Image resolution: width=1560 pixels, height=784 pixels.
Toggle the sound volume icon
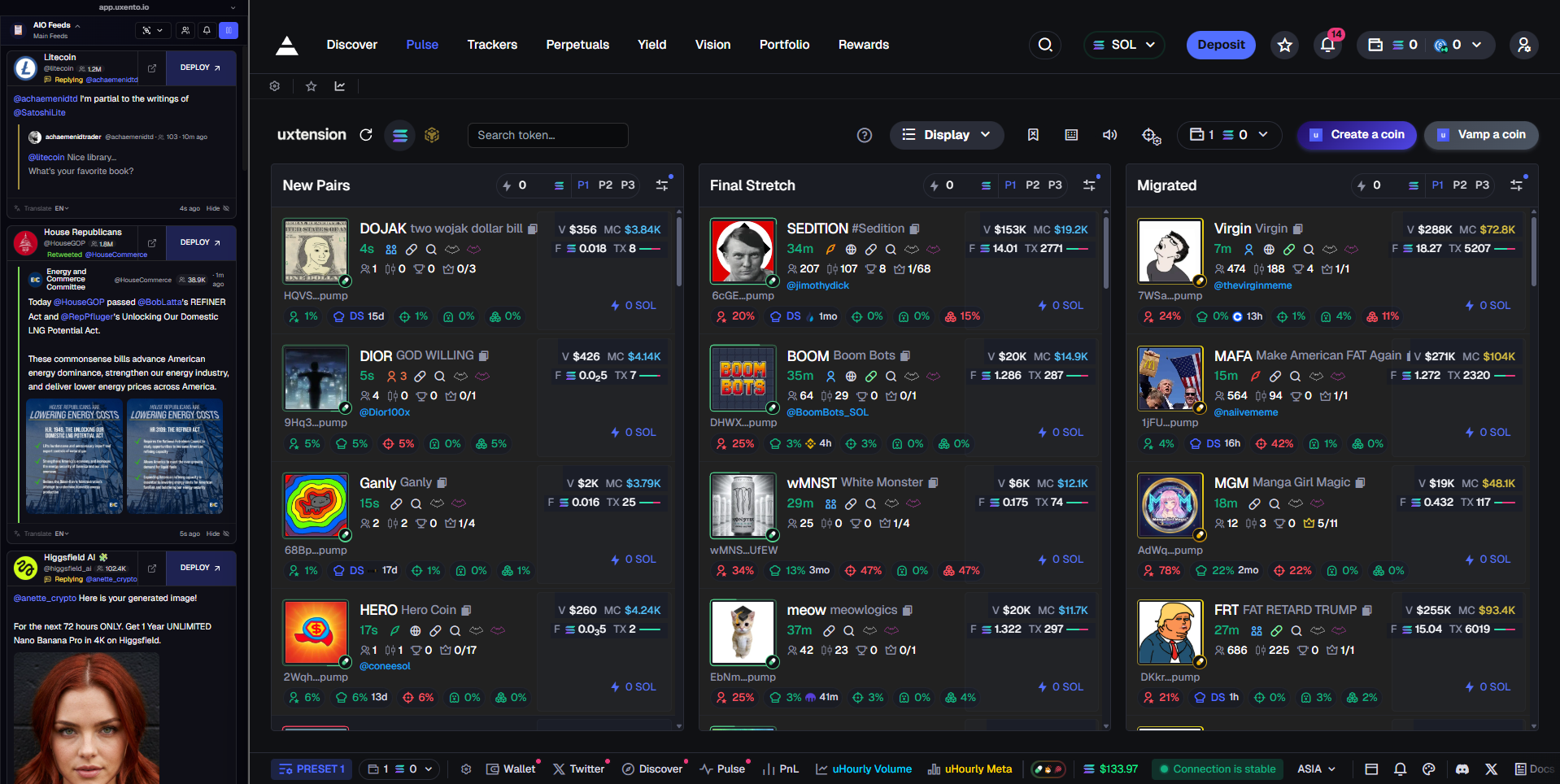(1109, 135)
